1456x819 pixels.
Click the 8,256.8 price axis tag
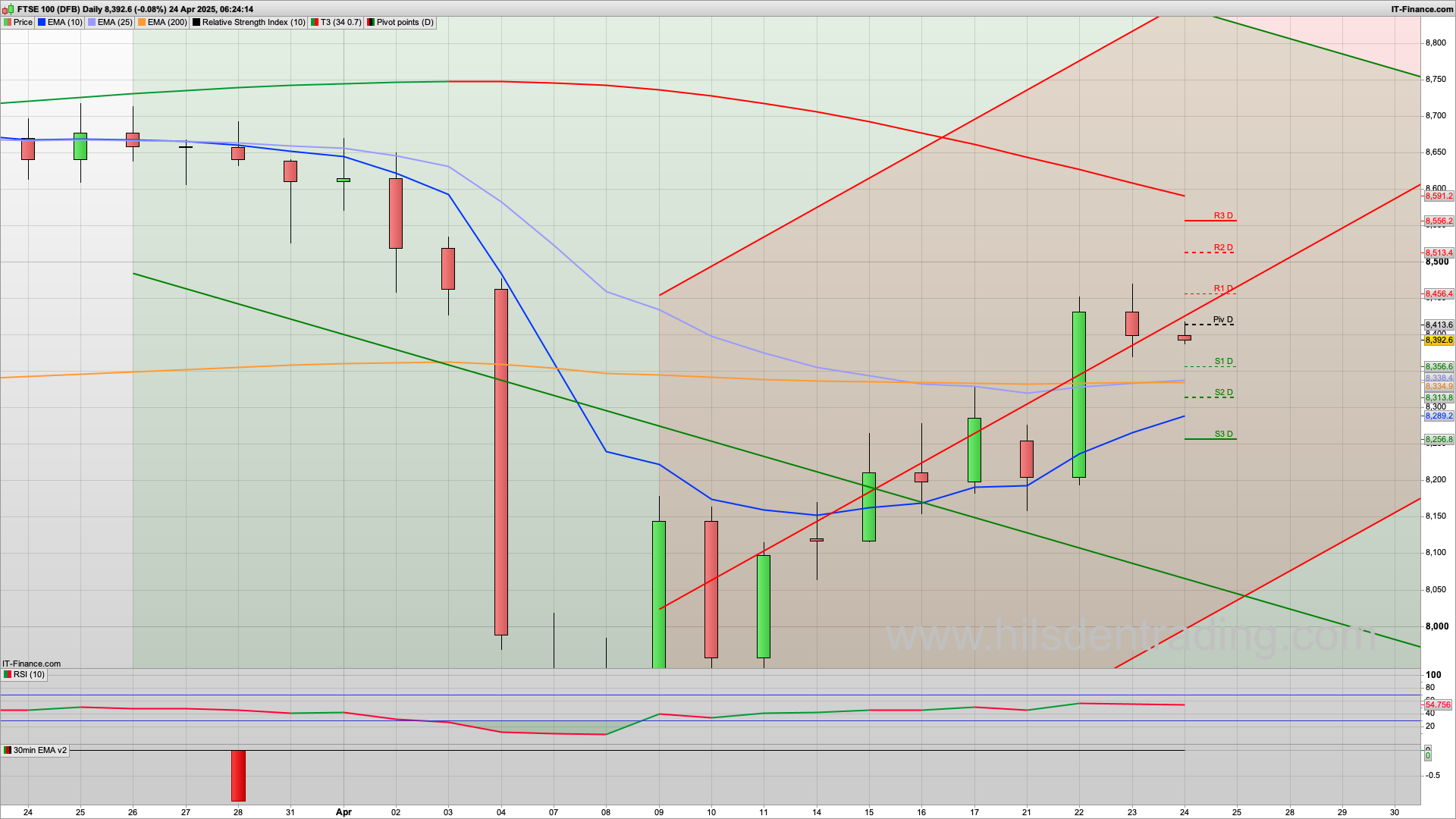click(1439, 439)
